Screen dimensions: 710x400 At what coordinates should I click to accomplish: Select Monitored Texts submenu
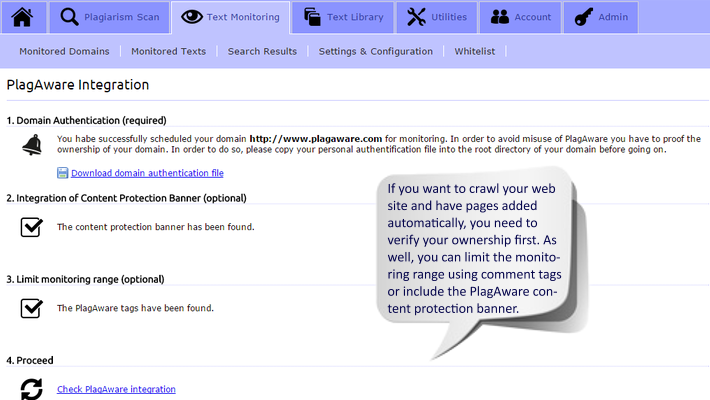(x=168, y=52)
